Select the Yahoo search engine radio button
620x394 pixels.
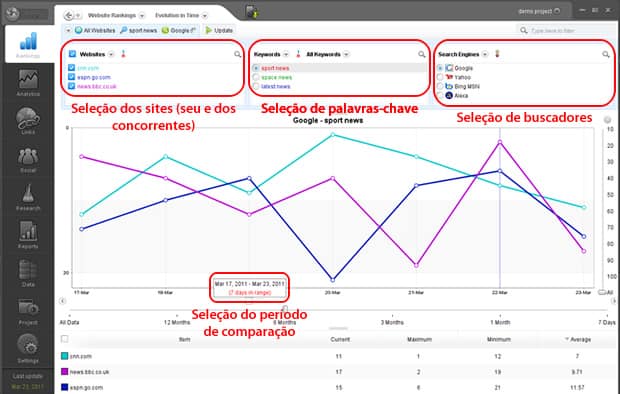[440, 77]
